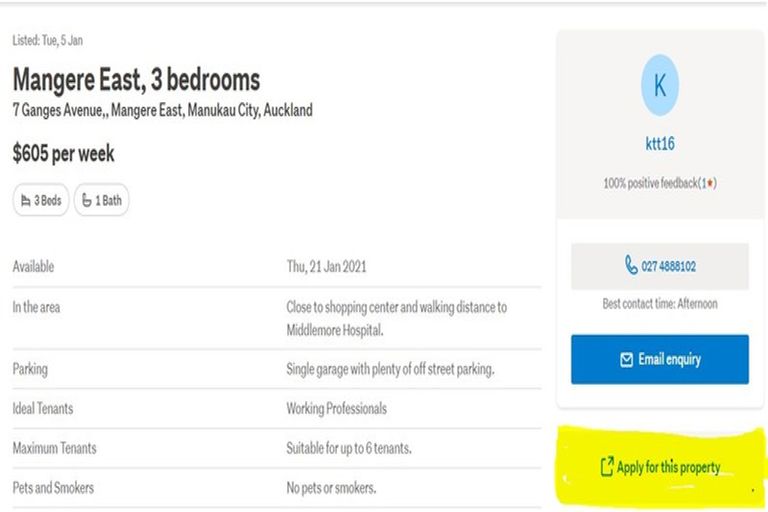Click the $605 per week price
768x512 pixels.
[x=63, y=154]
